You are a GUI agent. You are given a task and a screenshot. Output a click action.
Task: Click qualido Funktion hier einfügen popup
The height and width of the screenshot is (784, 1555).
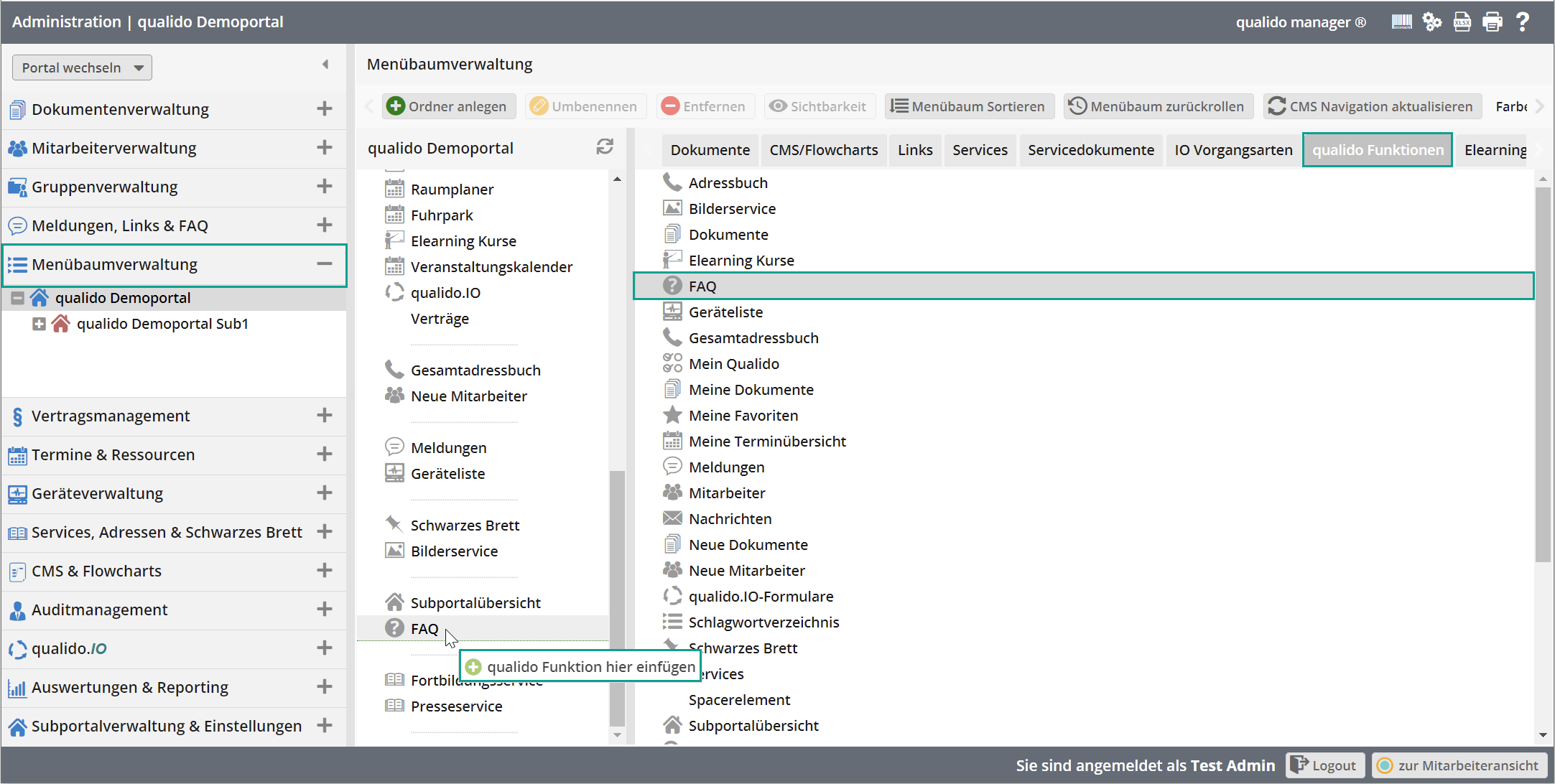(x=580, y=667)
